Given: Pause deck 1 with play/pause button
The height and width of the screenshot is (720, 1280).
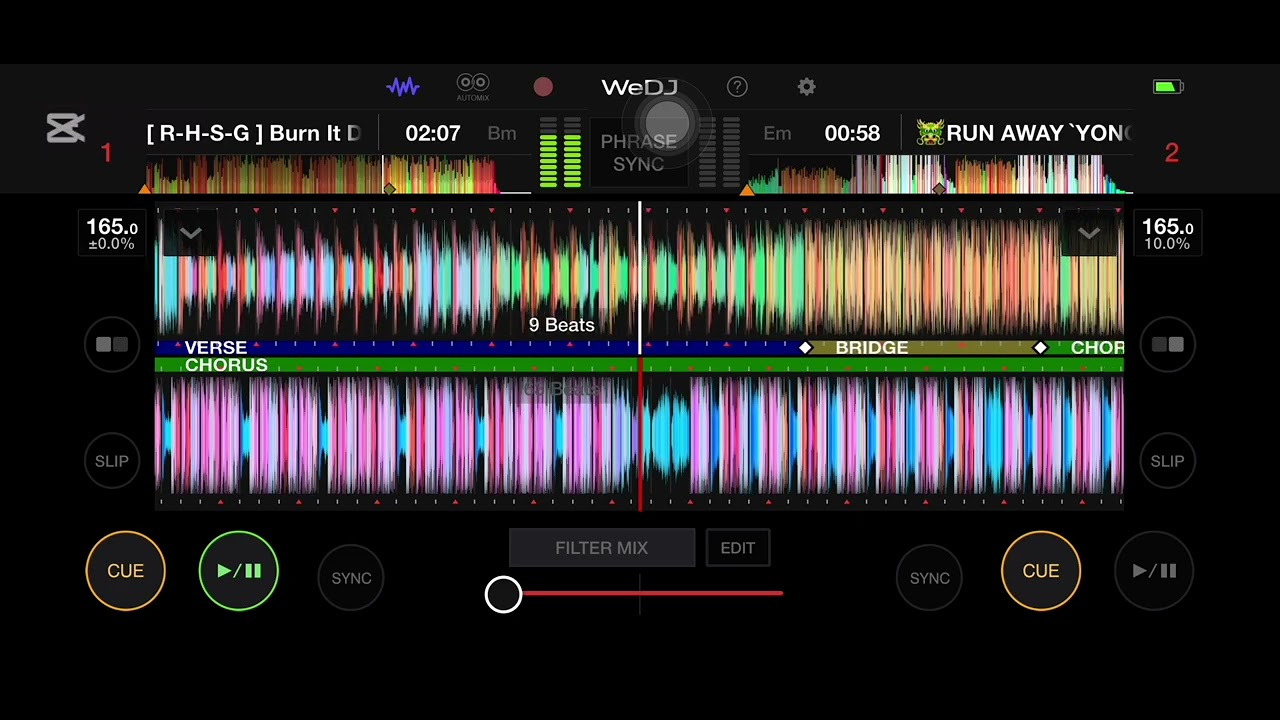Looking at the screenshot, I should tap(239, 571).
